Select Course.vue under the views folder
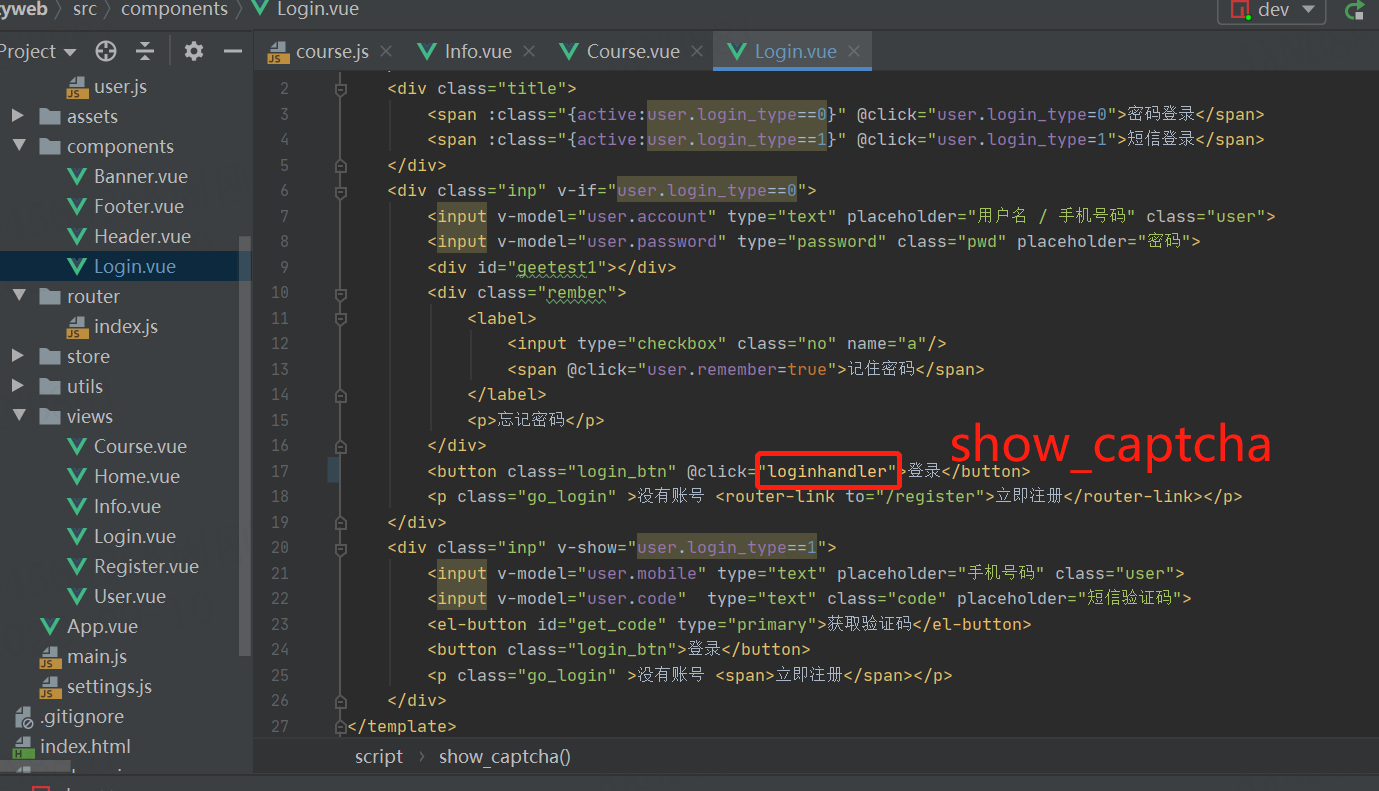This screenshot has width=1379, height=791. 140,447
